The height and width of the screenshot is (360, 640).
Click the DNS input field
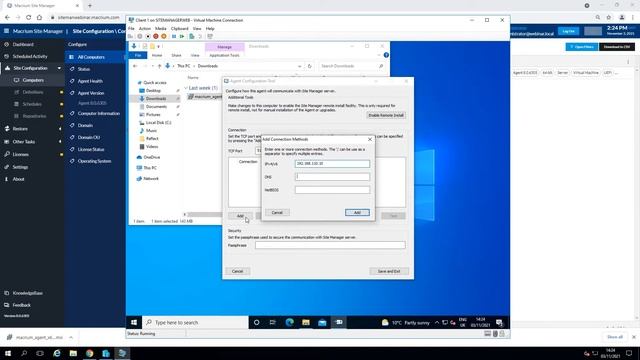332,177
